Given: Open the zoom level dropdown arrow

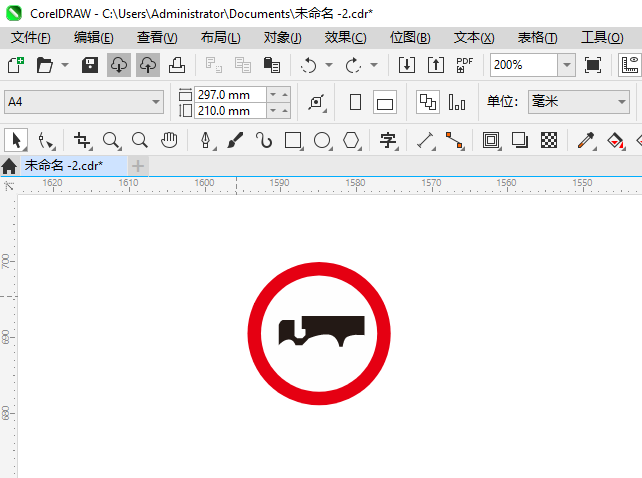Looking at the screenshot, I should pyautogui.click(x=567, y=65).
